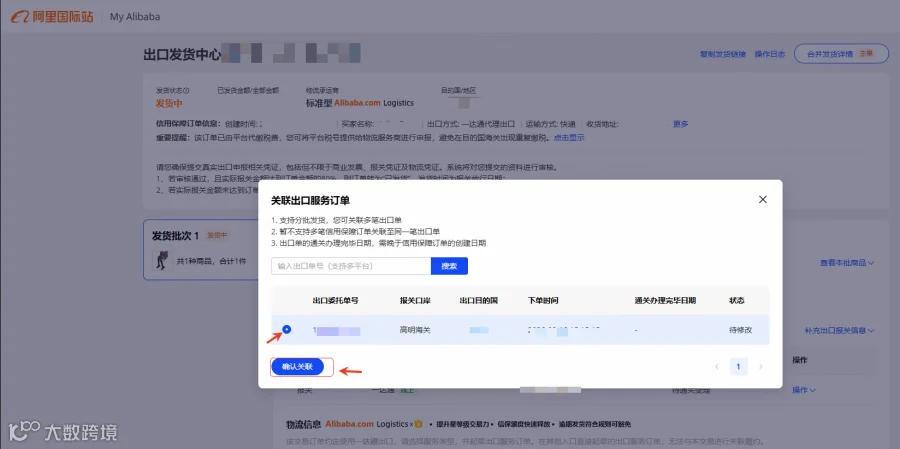Select the radio button for 高明海关 order
The height and width of the screenshot is (449, 900).
click(x=287, y=330)
